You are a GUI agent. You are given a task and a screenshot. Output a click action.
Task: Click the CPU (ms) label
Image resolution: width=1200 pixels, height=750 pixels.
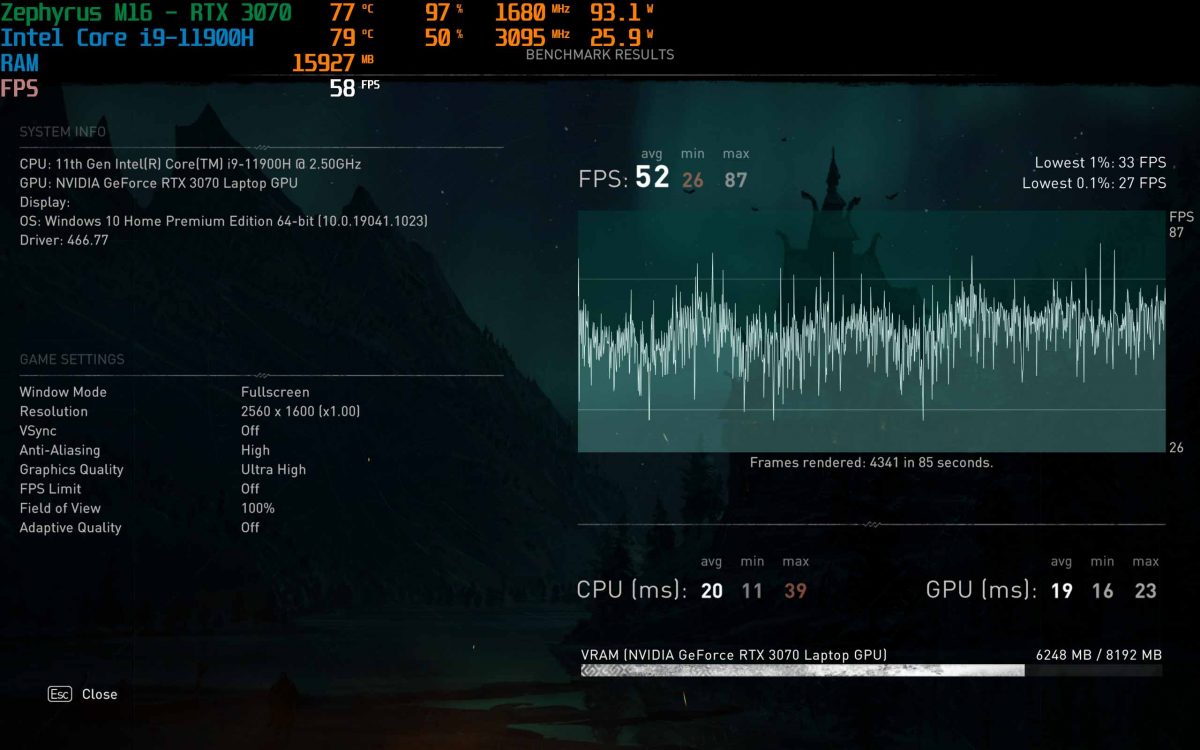632,590
